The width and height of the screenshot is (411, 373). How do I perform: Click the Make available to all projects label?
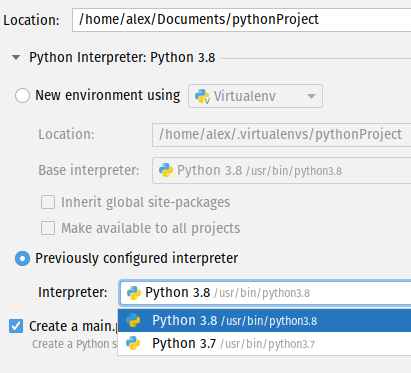150,229
